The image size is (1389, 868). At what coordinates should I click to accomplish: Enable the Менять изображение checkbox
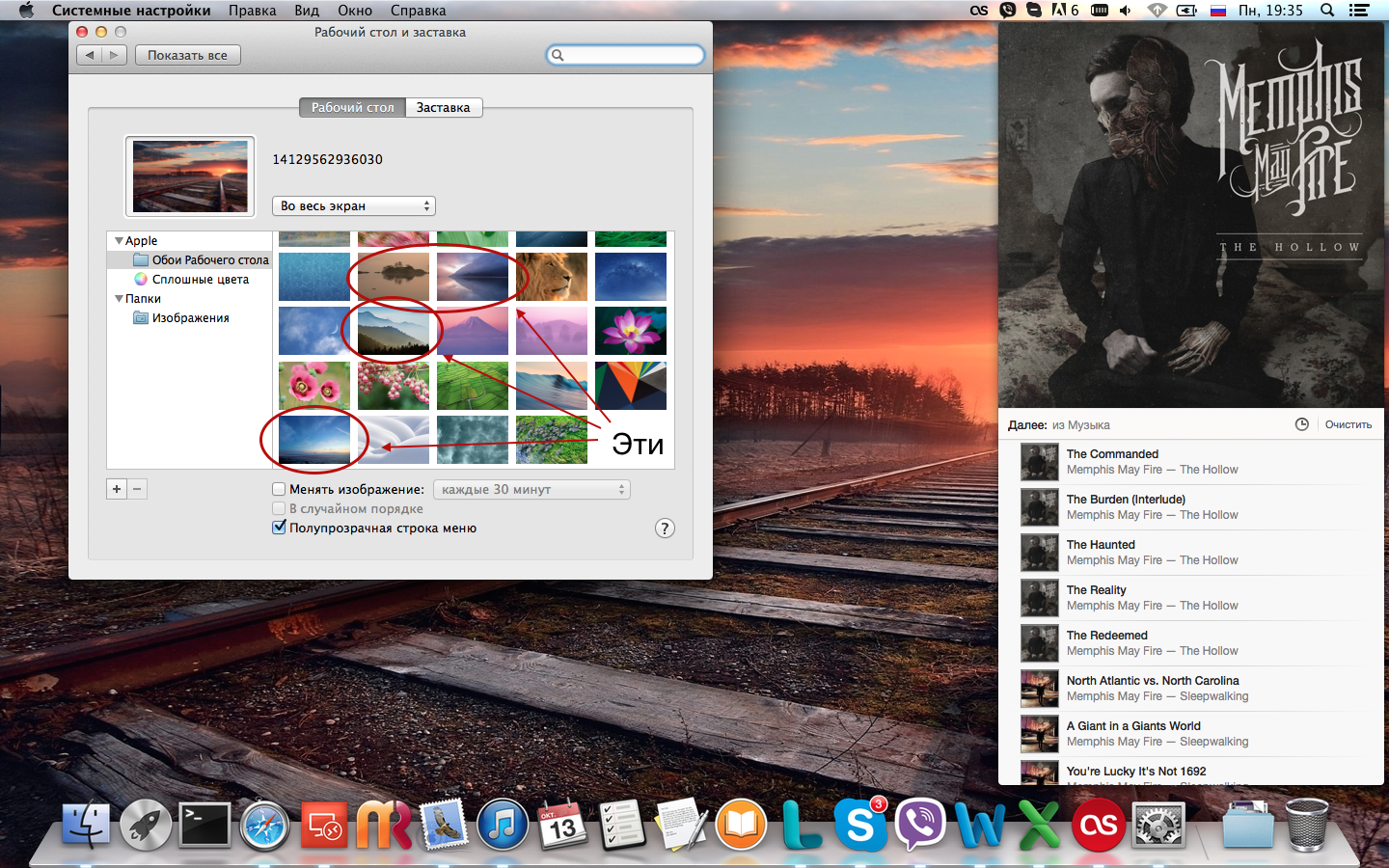(x=279, y=489)
